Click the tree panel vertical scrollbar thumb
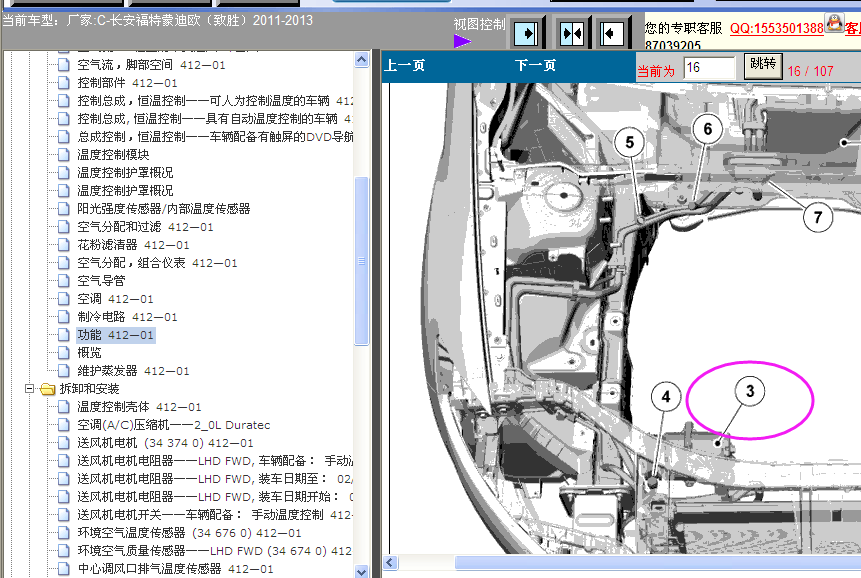 pos(361,261)
